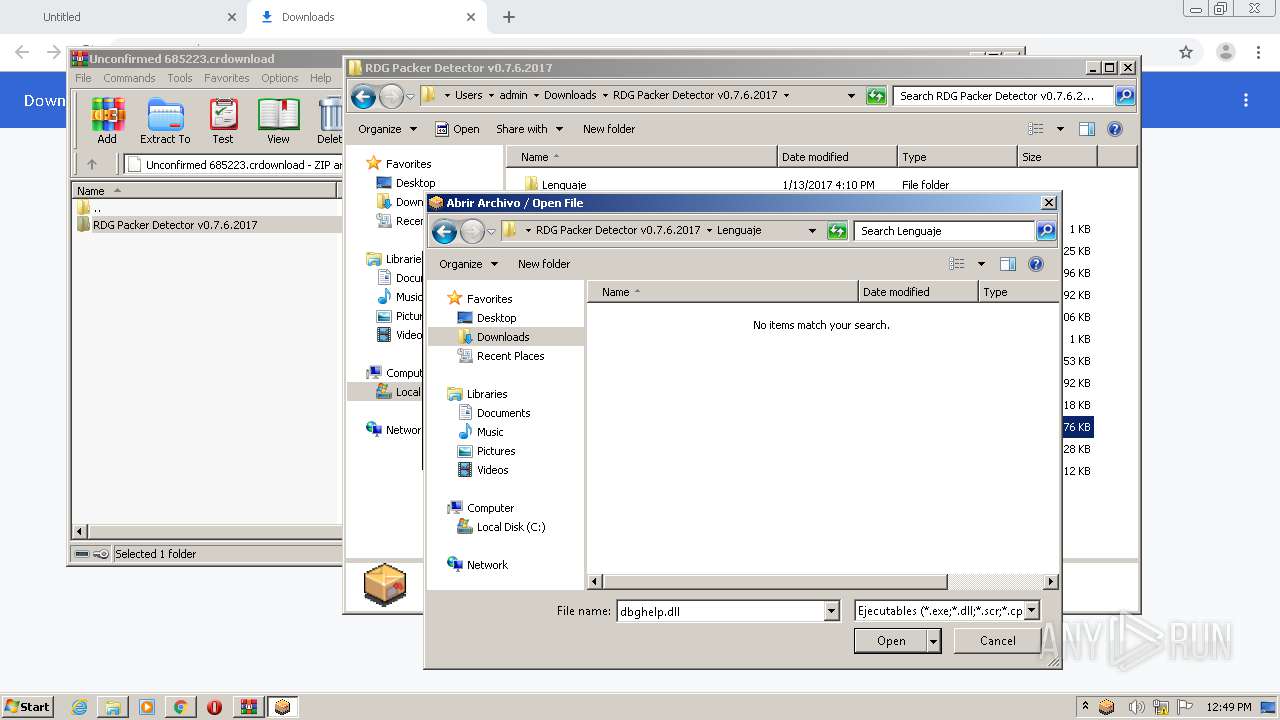Open view options dropdown arrow in Open File dialog
Screen dimensions: 1280x720
981,264
